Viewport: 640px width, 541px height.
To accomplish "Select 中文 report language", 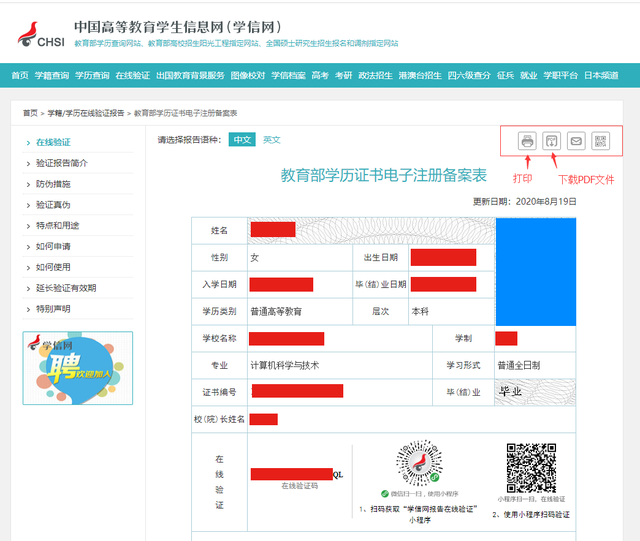I will (242, 140).
